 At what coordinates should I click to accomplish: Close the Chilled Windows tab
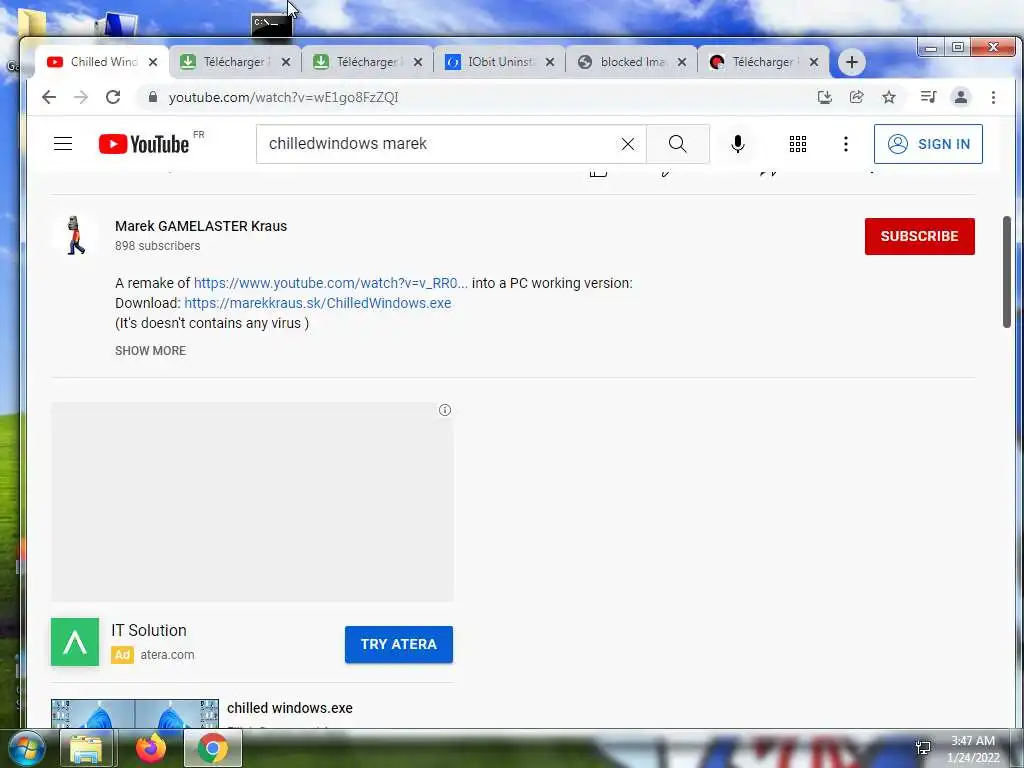click(153, 62)
